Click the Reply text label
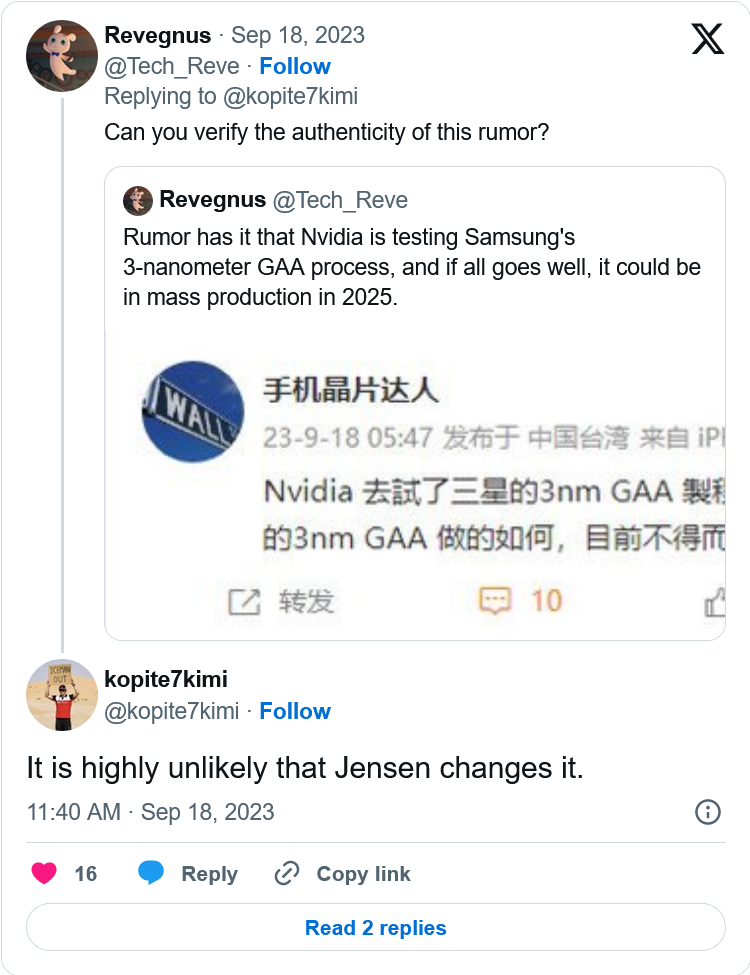This screenshot has height=975, width=750. 209,873
